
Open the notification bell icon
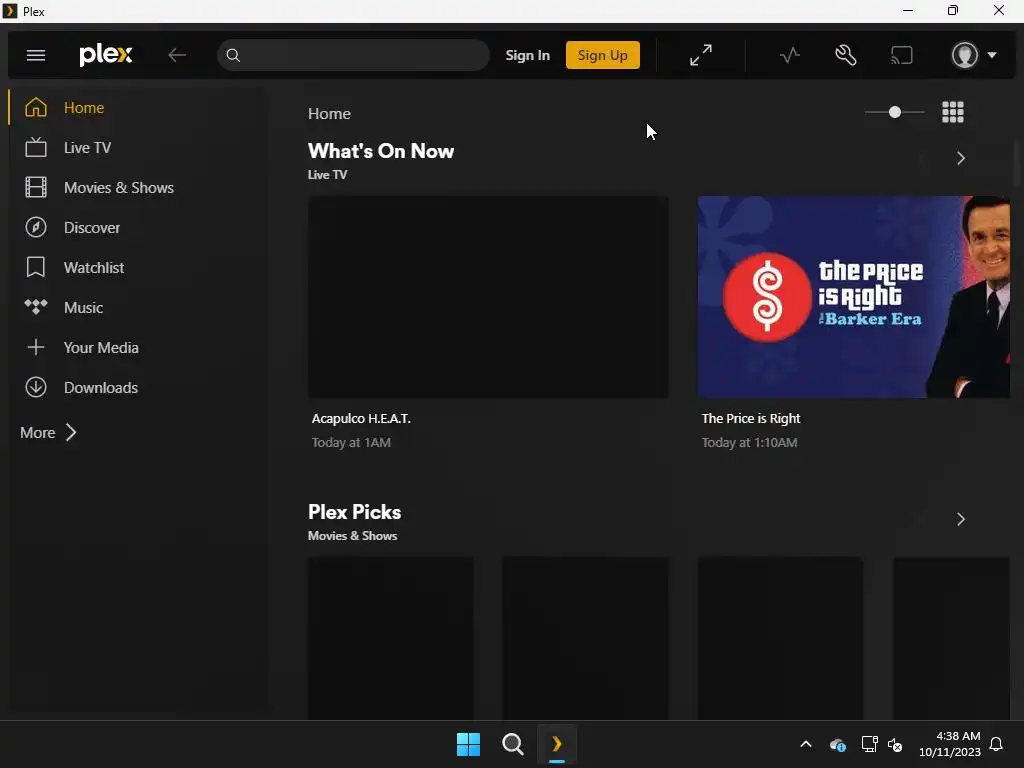tap(996, 744)
